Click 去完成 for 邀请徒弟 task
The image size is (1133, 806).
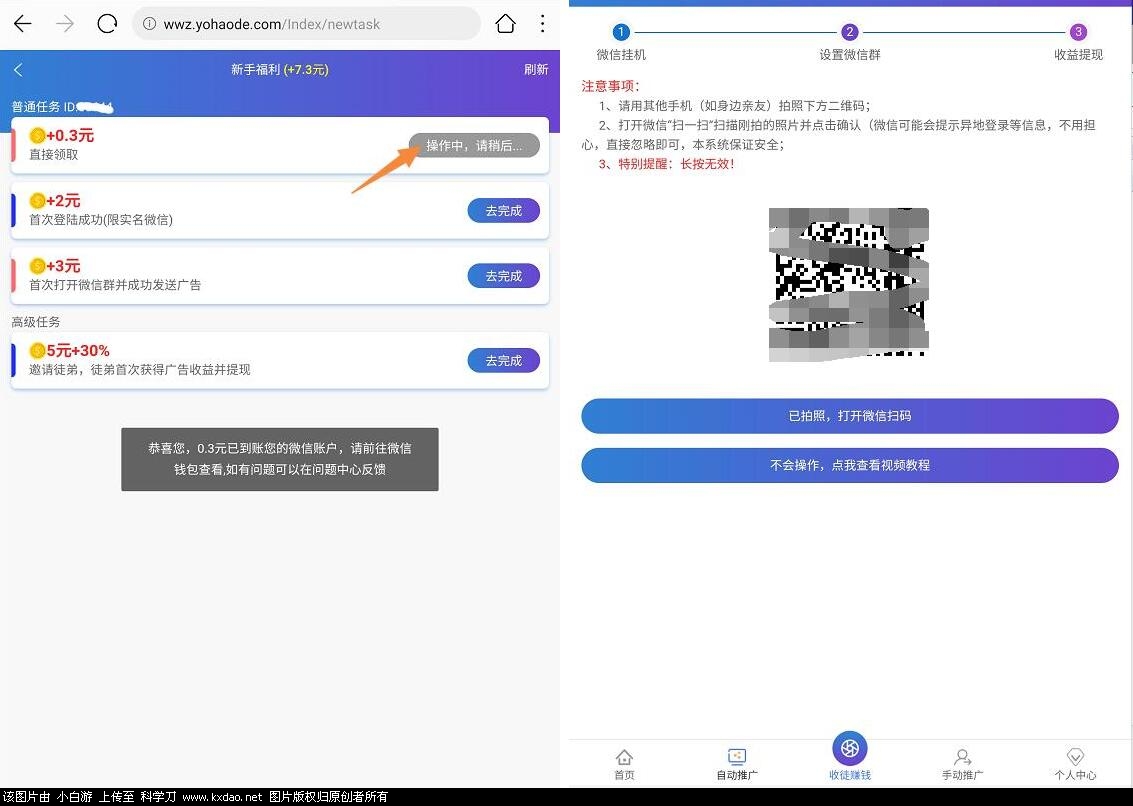pos(504,360)
